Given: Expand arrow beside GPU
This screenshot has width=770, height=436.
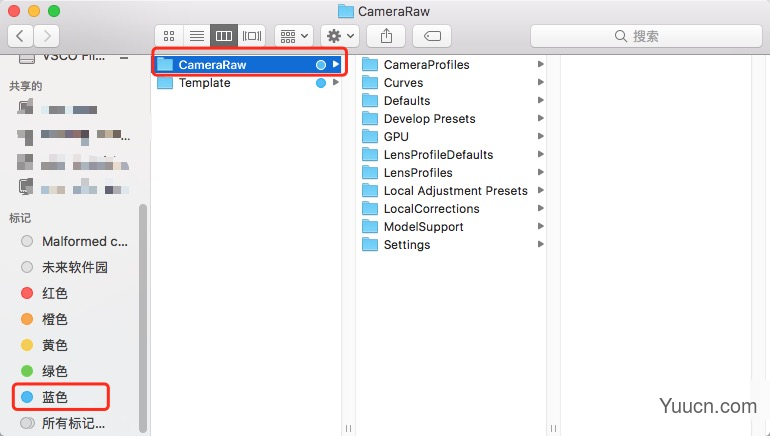Looking at the screenshot, I should tap(541, 136).
